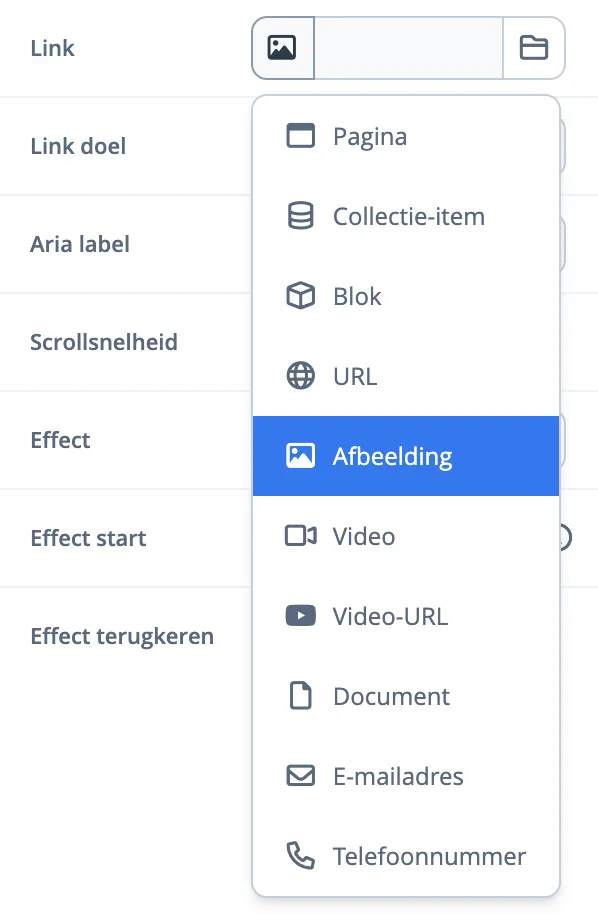
Task: Click the globe icon next to URL
Action: [300, 375]
